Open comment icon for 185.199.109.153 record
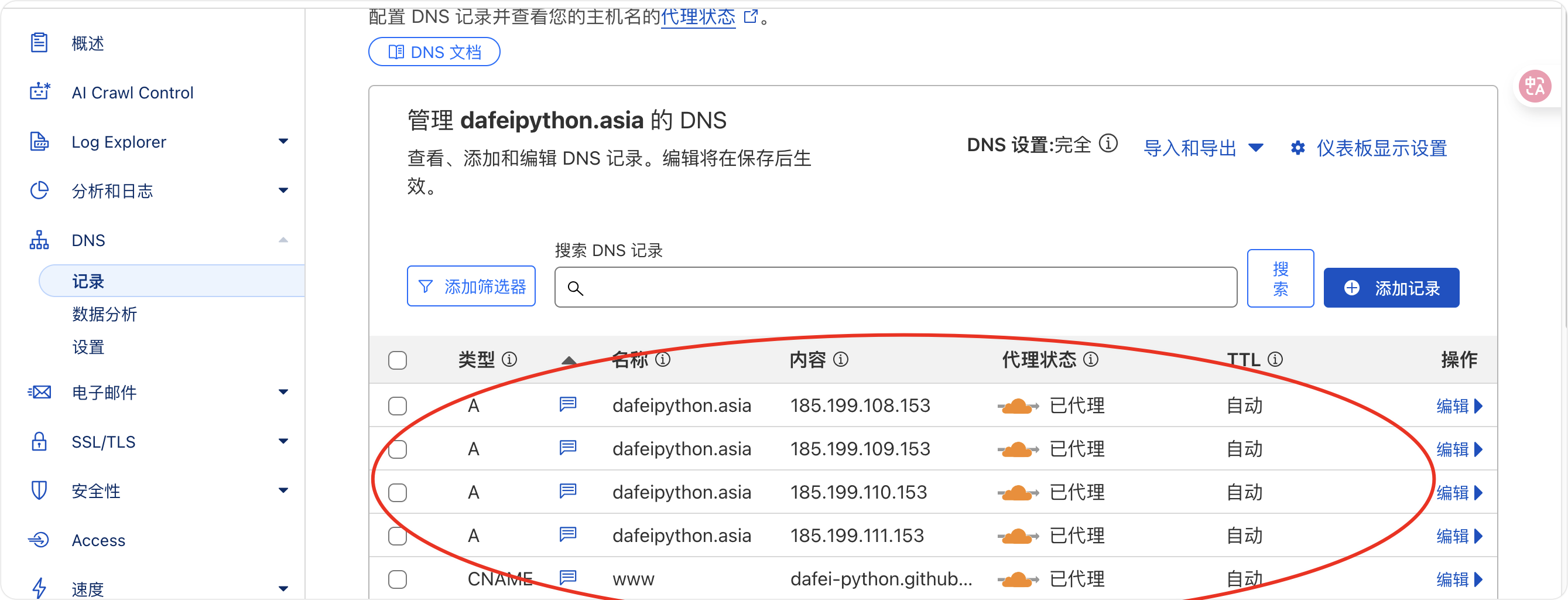The height and width of the screenshot is (600, 1568). click(567, 448)
